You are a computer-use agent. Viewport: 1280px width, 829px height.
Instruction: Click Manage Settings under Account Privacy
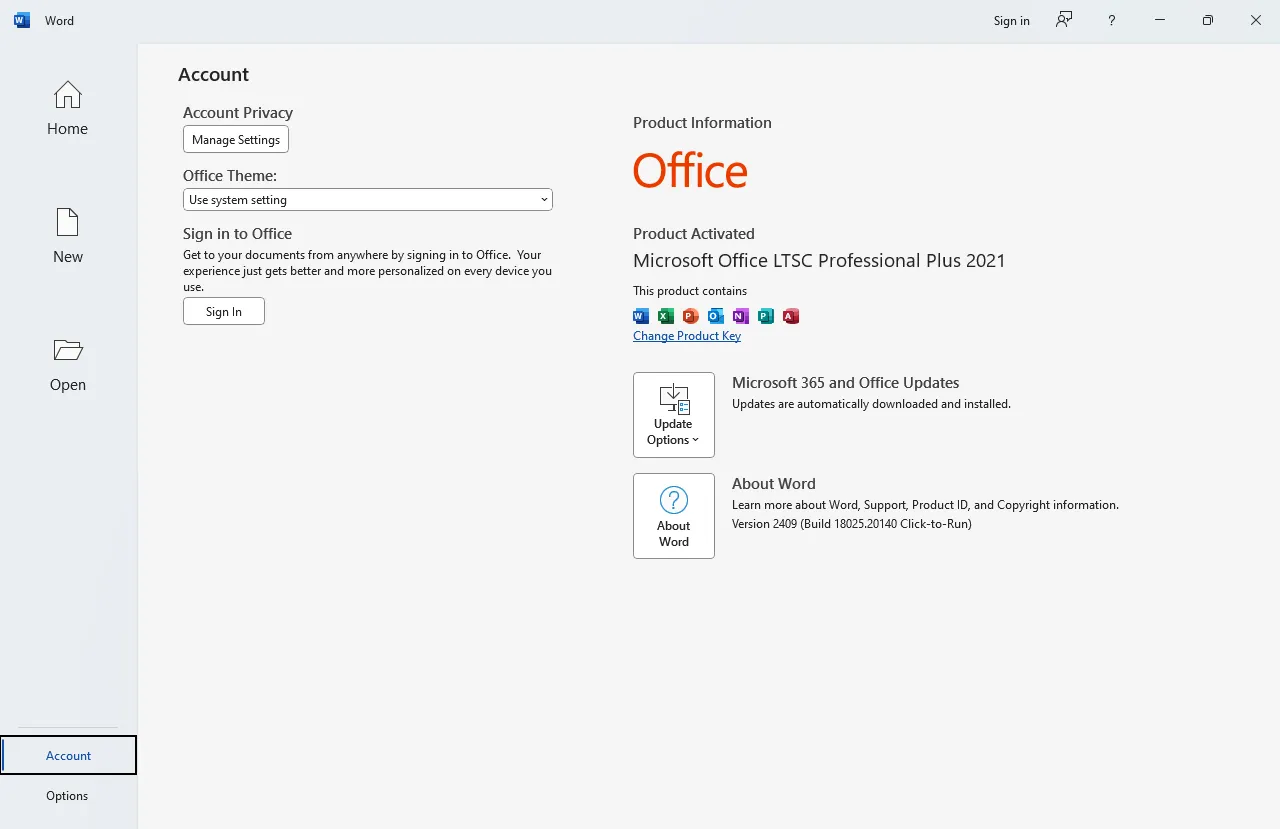[x=236, y=139]
